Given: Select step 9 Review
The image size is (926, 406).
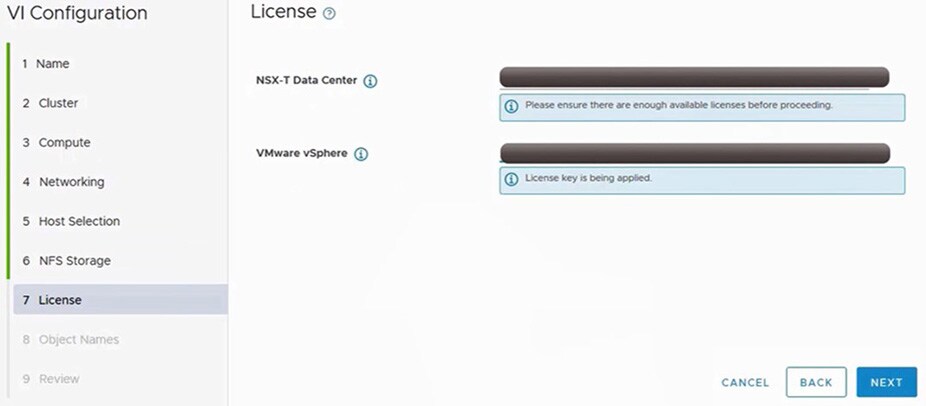Looking at the screenshot, I should point(59,379).
